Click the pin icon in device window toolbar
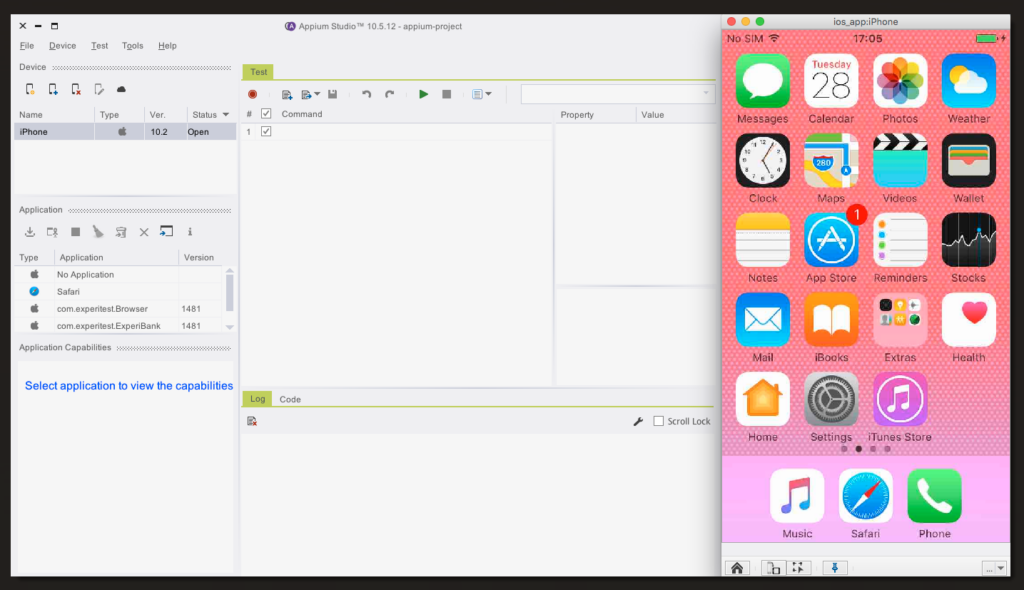This screenshot has width=1024, height=590. point(835,568)
